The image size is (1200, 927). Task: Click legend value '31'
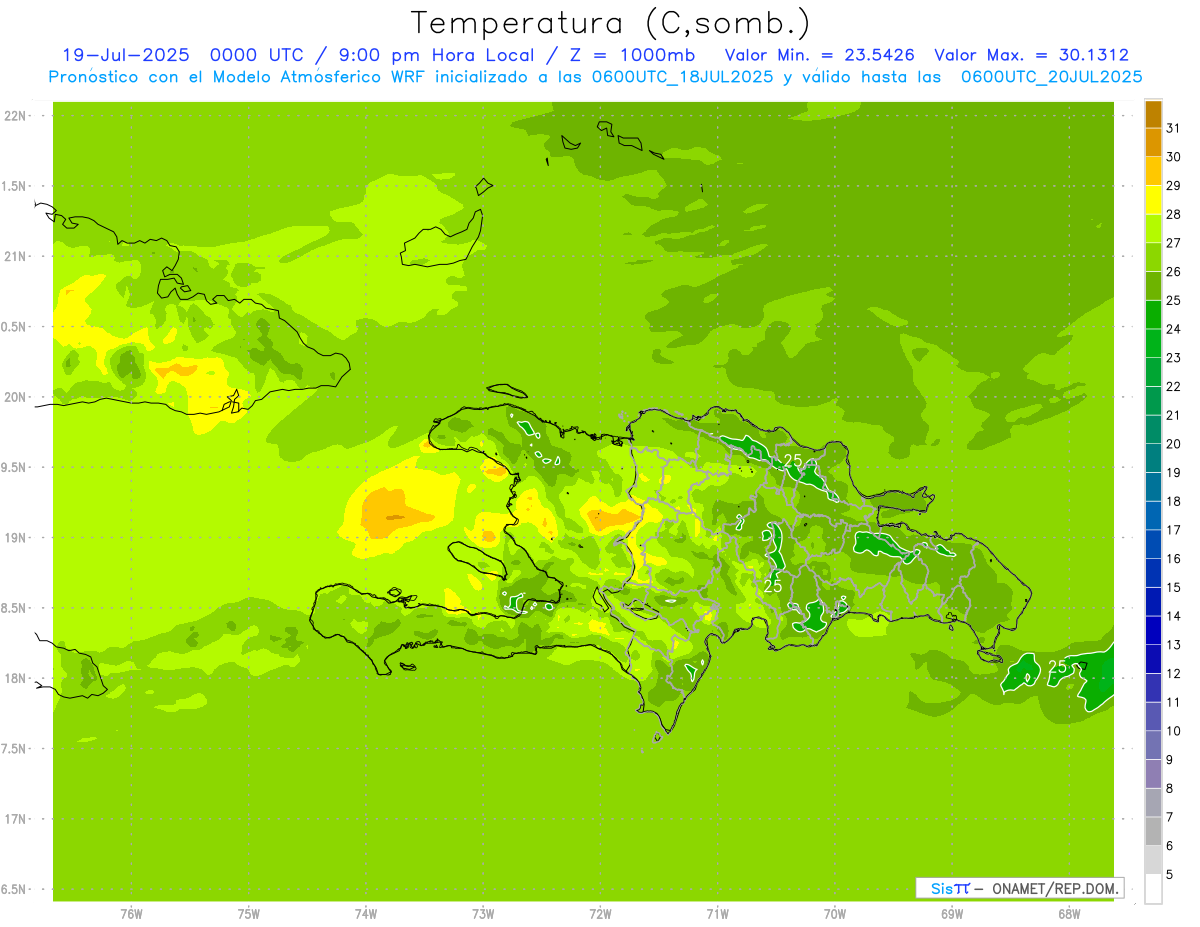tap(1173, 128)
